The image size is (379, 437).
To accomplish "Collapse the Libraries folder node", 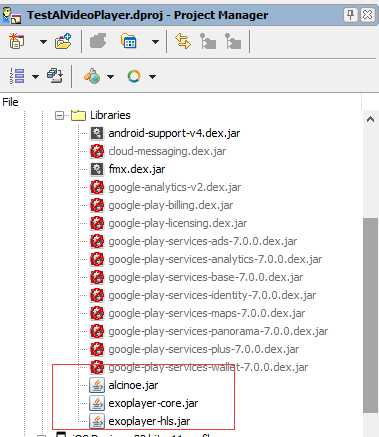I will point(60,116).
